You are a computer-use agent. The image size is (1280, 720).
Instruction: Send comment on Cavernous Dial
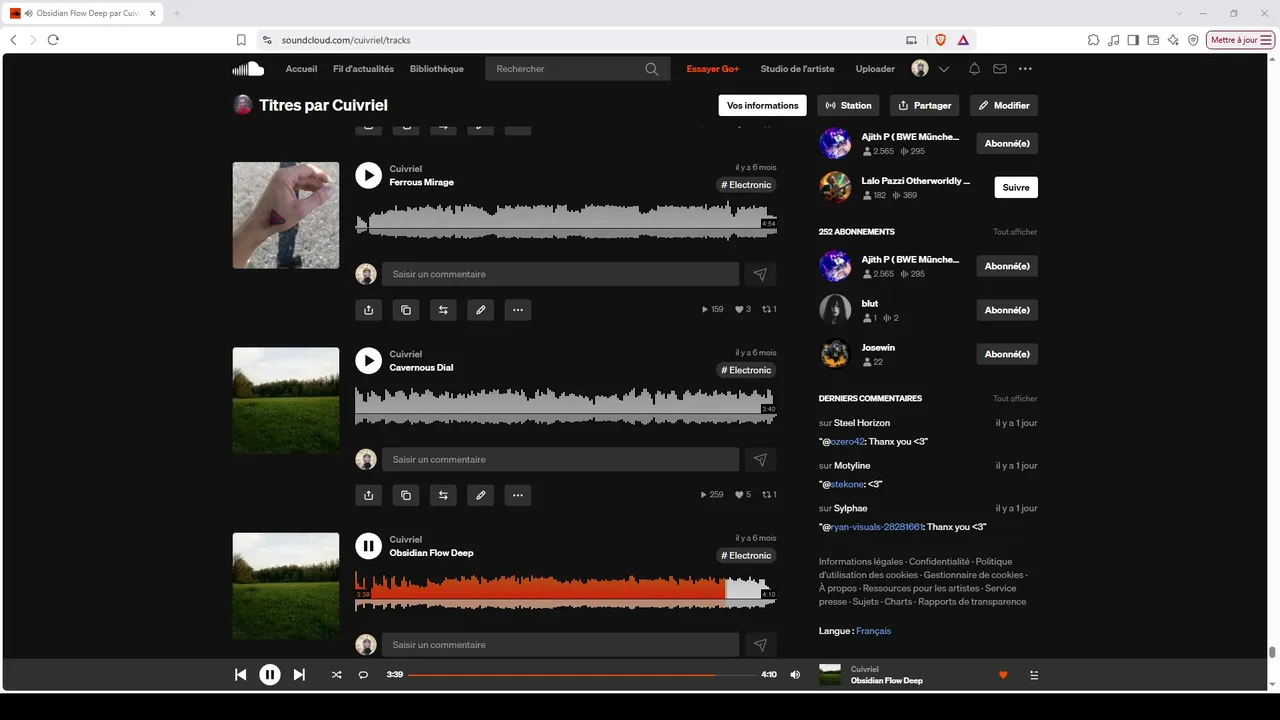point(760,459)
